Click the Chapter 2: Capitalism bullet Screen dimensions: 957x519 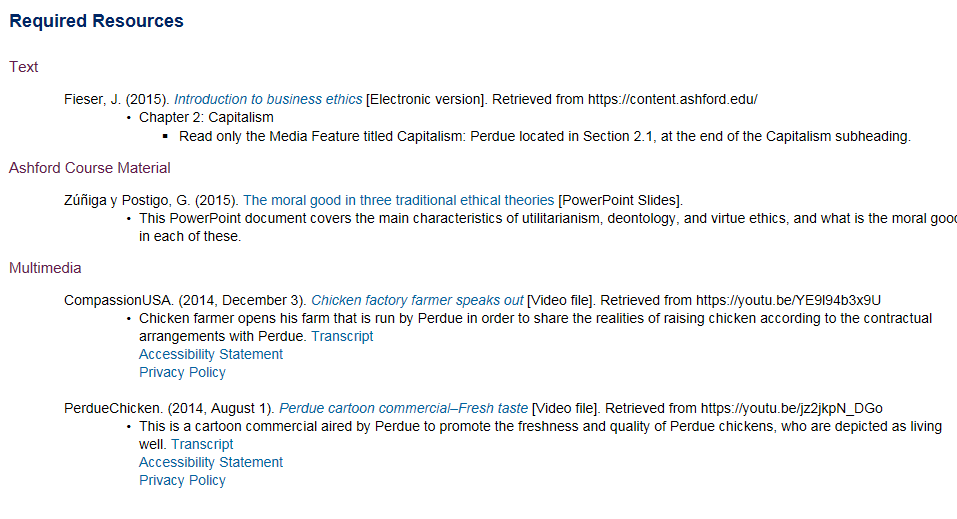coord(206,117)
